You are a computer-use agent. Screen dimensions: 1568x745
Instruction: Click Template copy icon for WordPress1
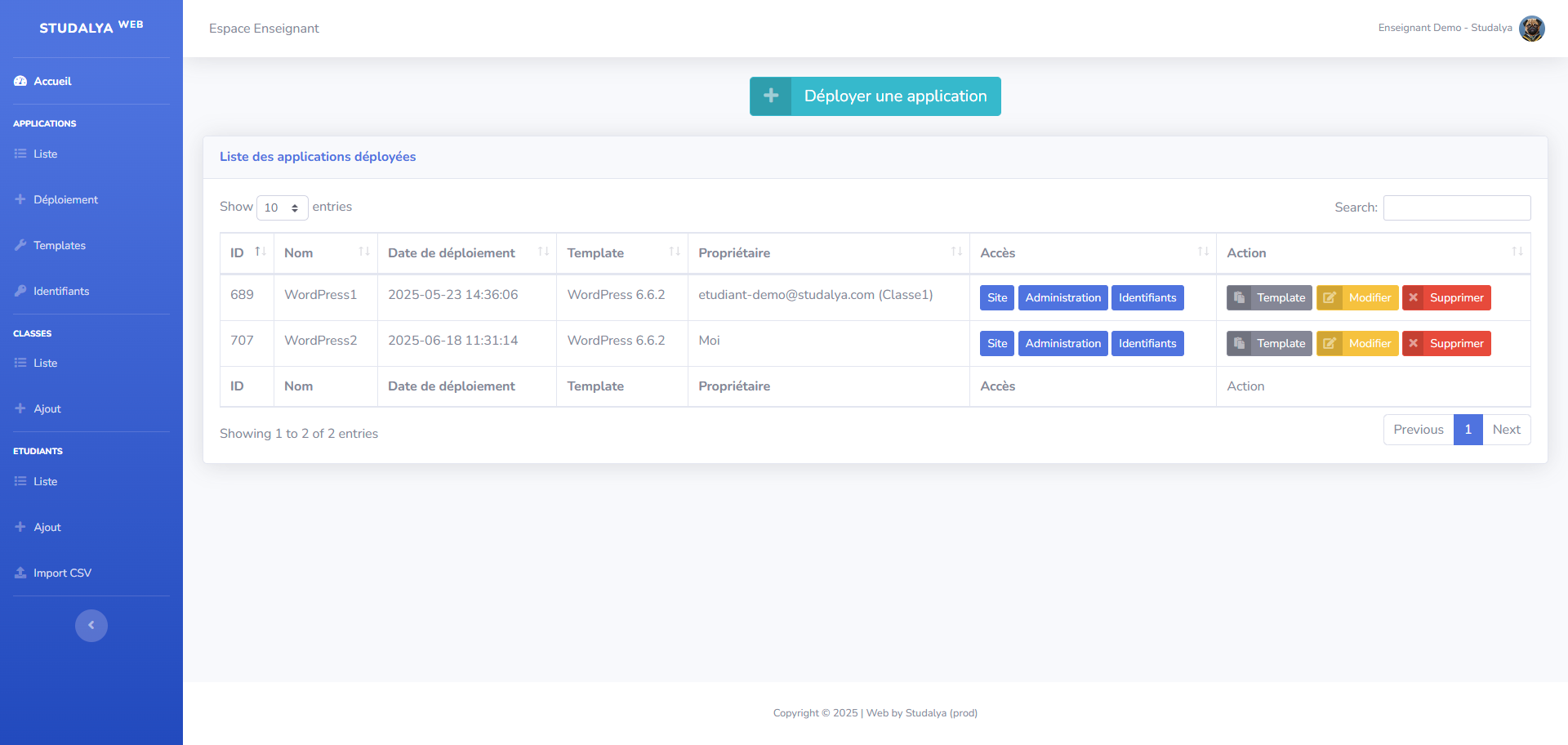pos(1239,298)
